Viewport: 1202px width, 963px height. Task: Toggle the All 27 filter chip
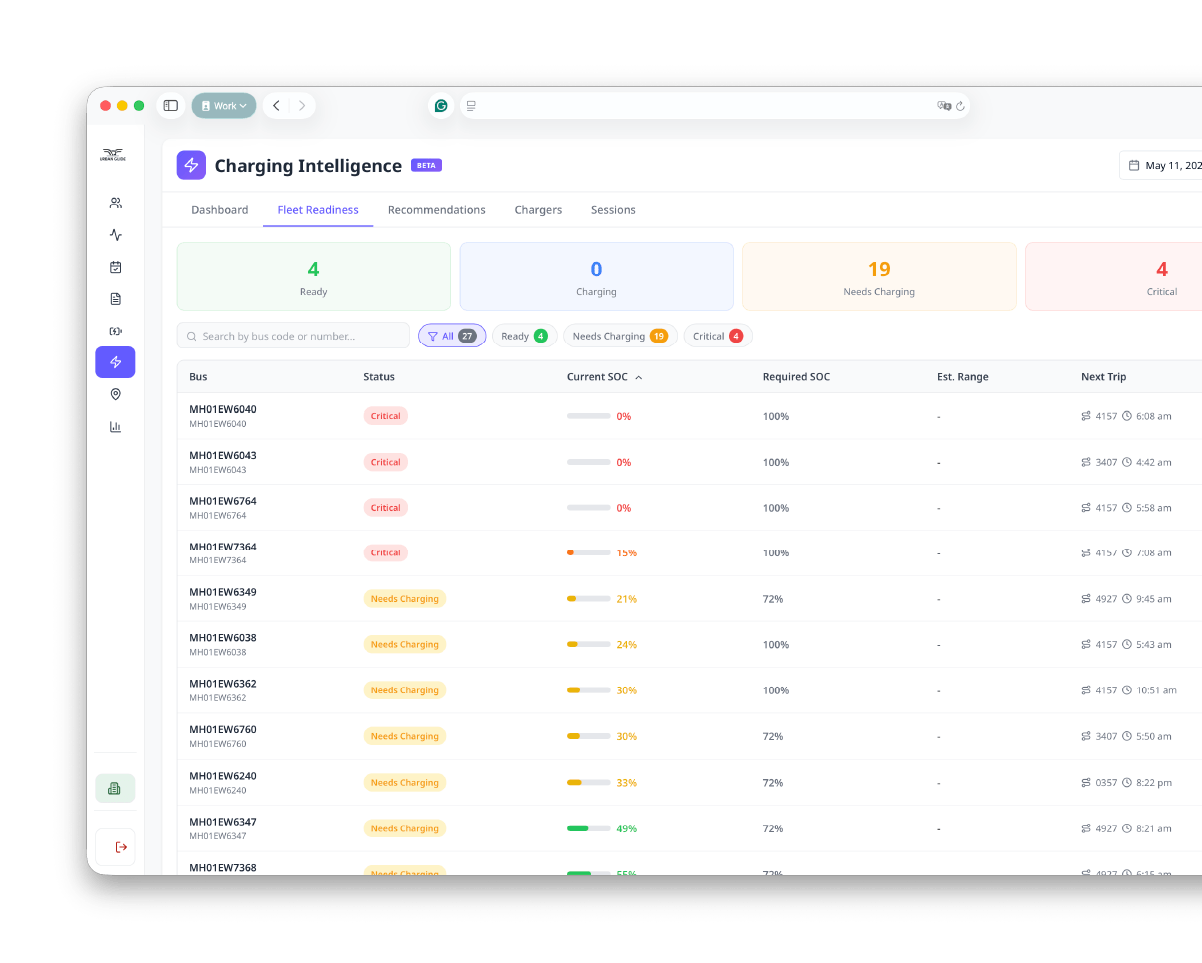[452, 336]
